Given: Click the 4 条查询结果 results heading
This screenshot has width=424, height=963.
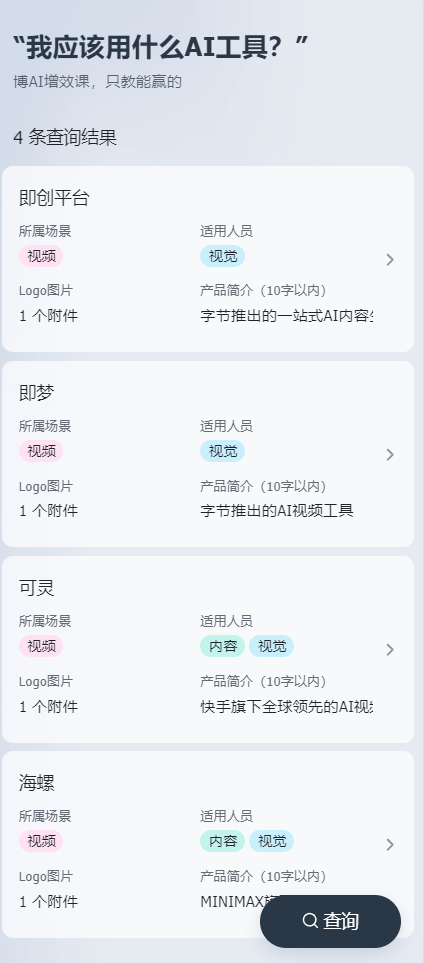Looking at the screenshot, I should pos(65,137).
